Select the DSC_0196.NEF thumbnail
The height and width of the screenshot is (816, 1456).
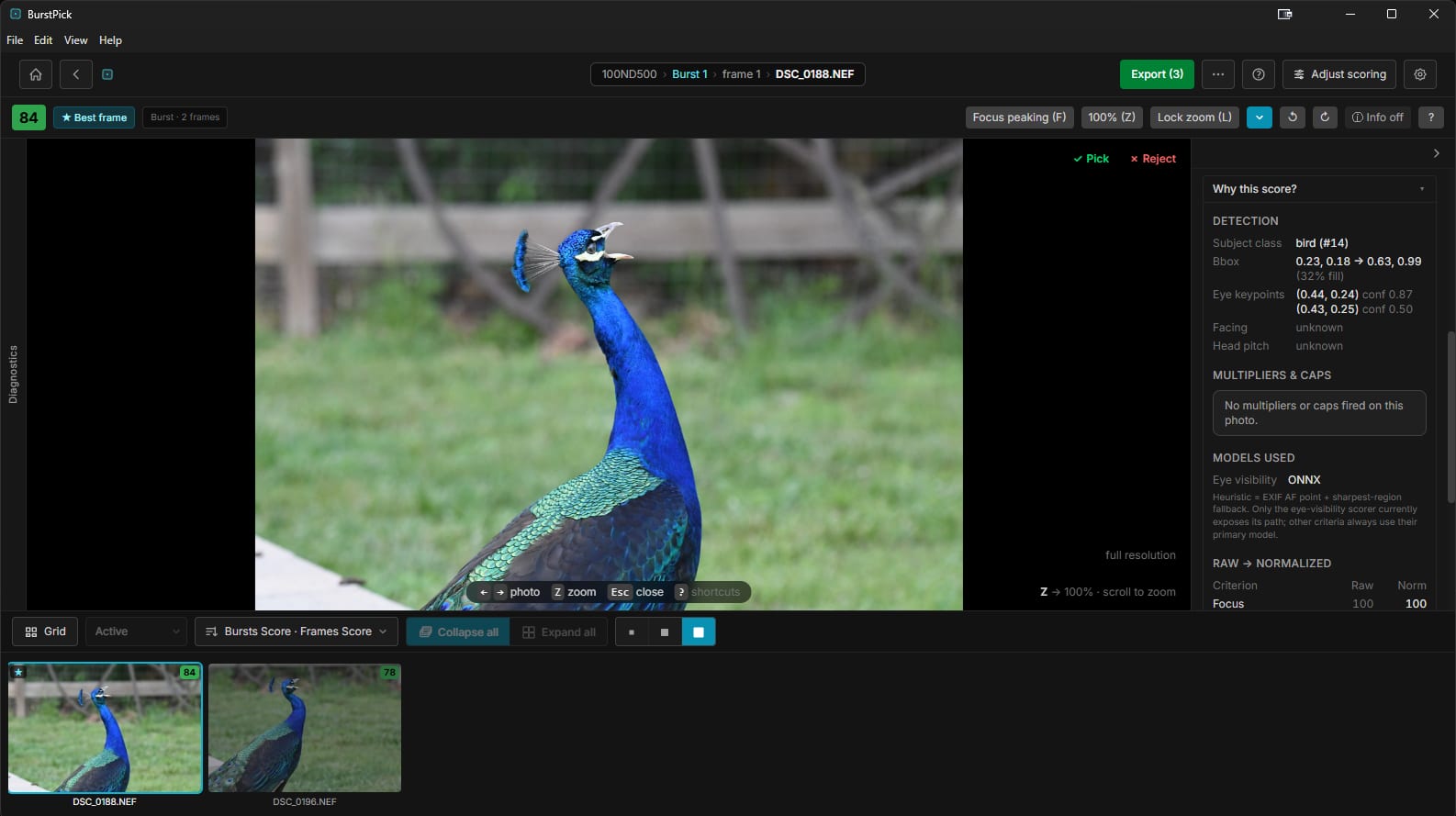[x=305, y=728]
